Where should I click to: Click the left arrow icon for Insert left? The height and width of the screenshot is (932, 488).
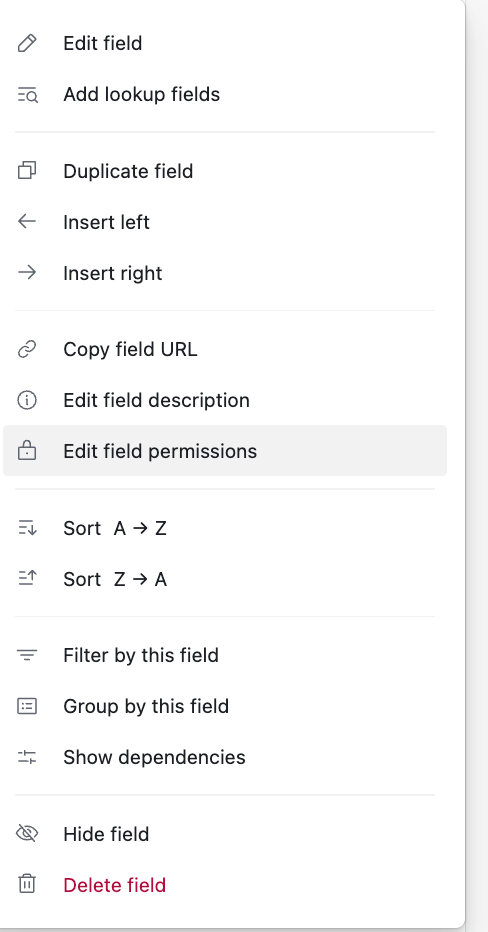27,222
